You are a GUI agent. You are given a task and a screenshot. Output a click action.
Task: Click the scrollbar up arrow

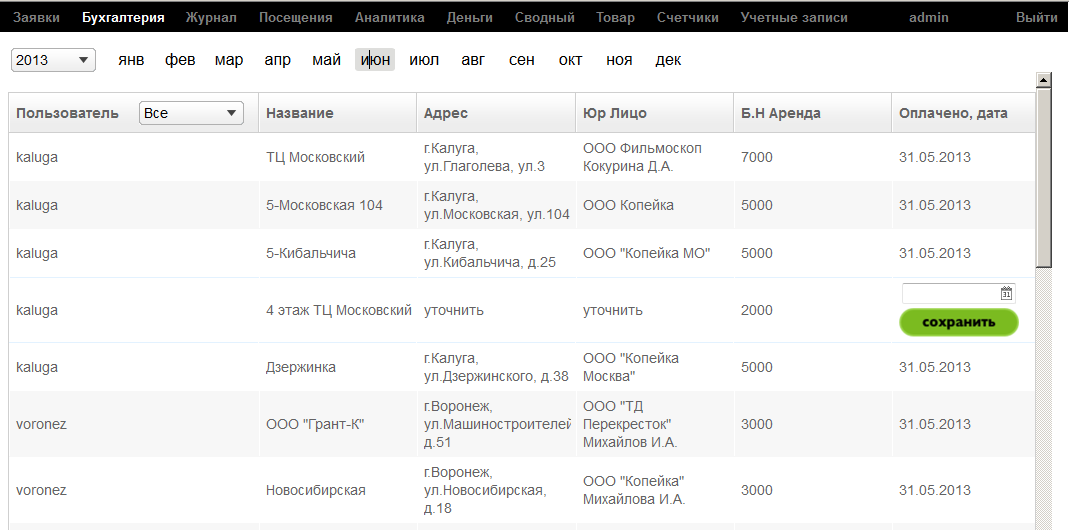click(x=1043, y=80)
